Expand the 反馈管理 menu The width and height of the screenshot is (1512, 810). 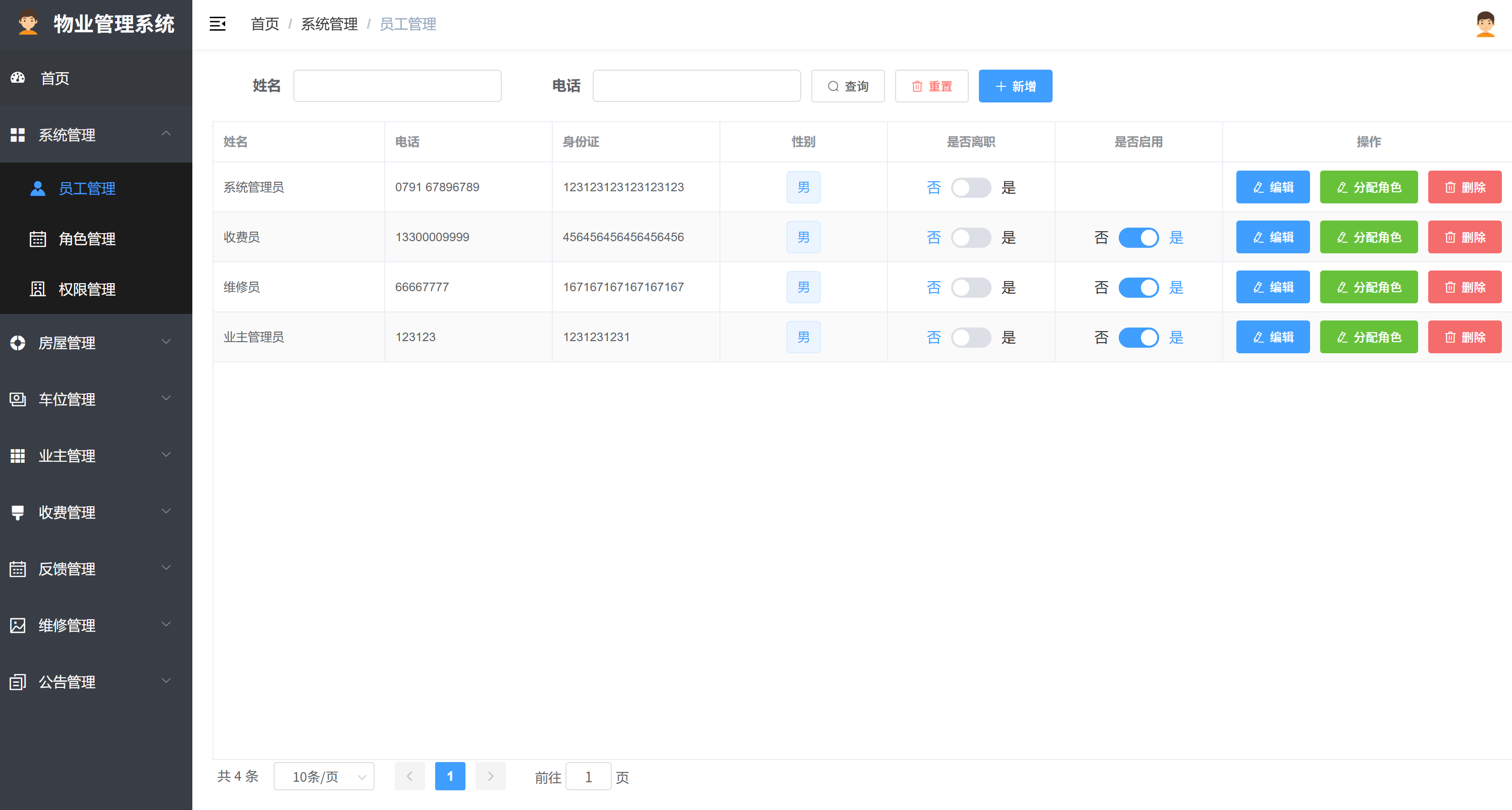click(x=96, y=569)
